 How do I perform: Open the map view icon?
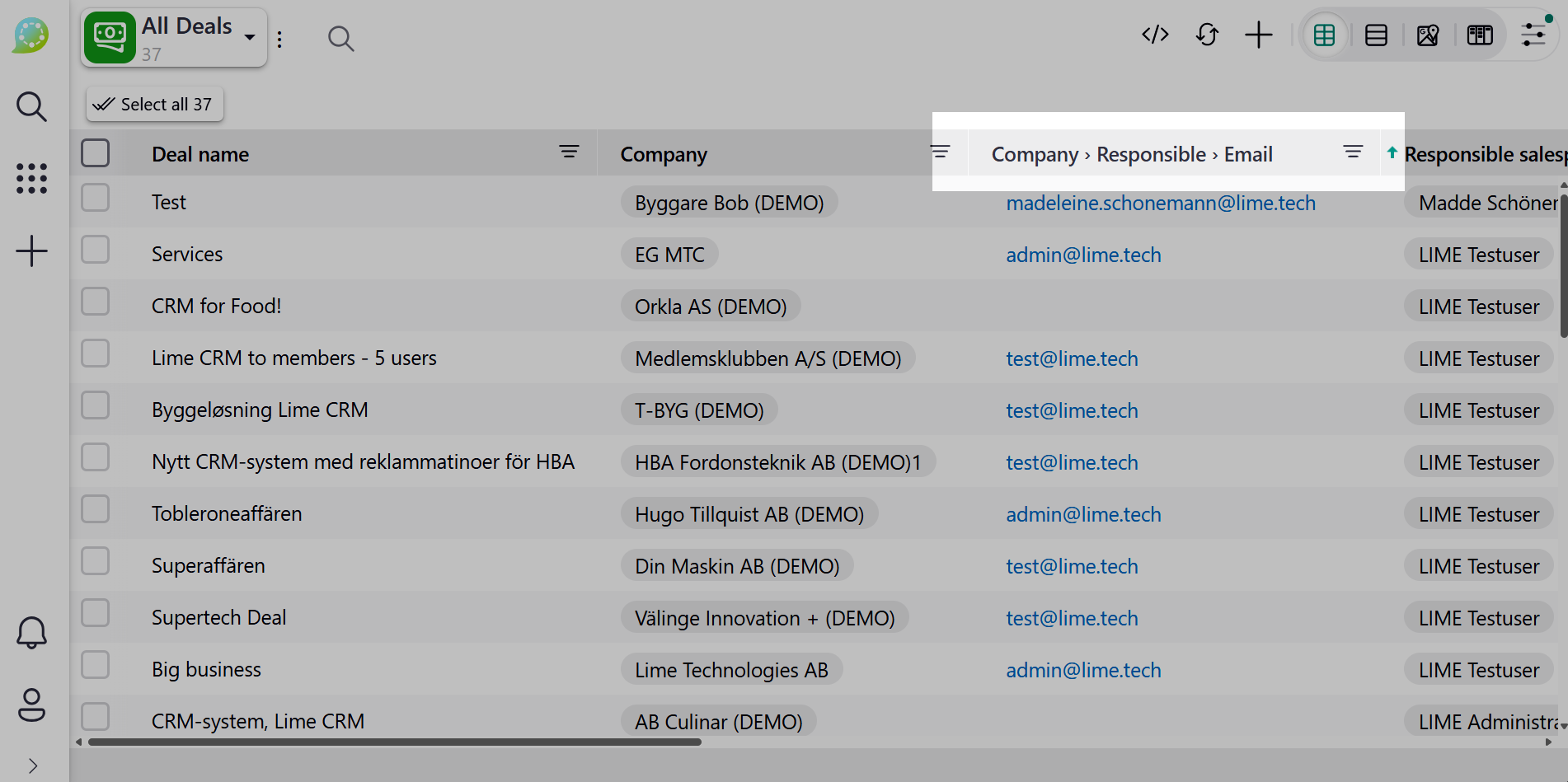1428,35
